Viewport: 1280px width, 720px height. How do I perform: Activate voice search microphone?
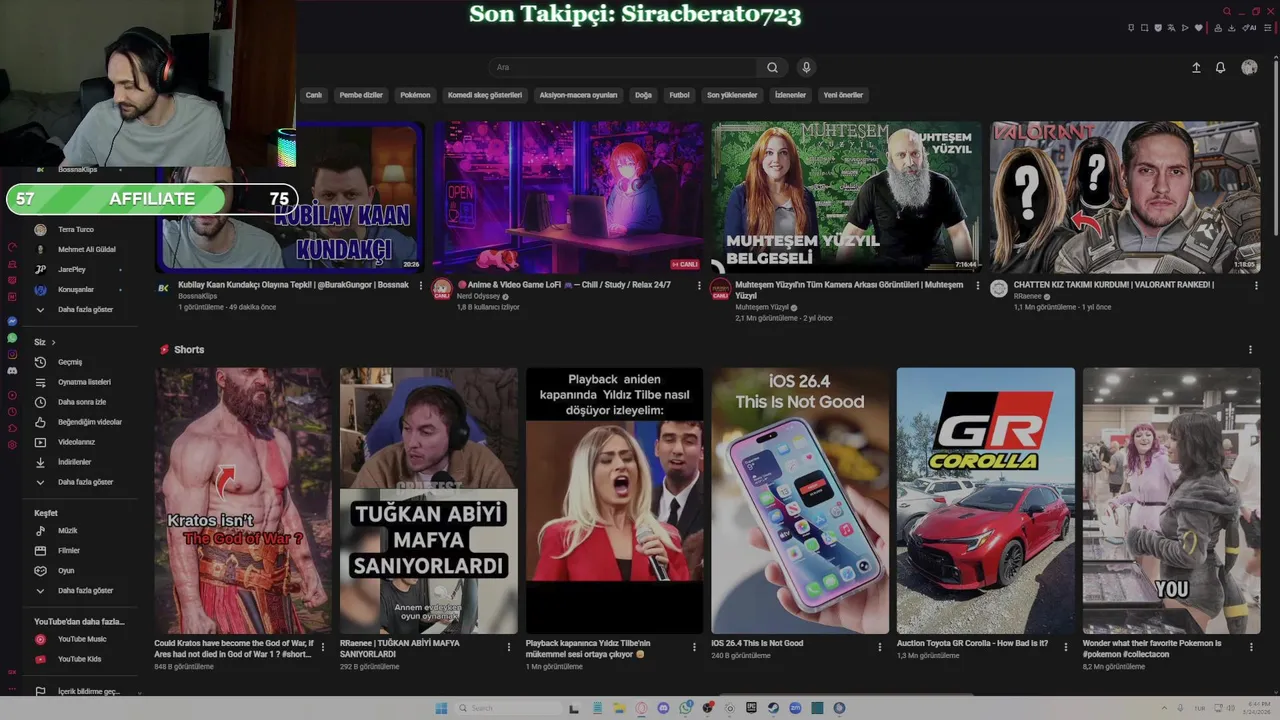806,67
